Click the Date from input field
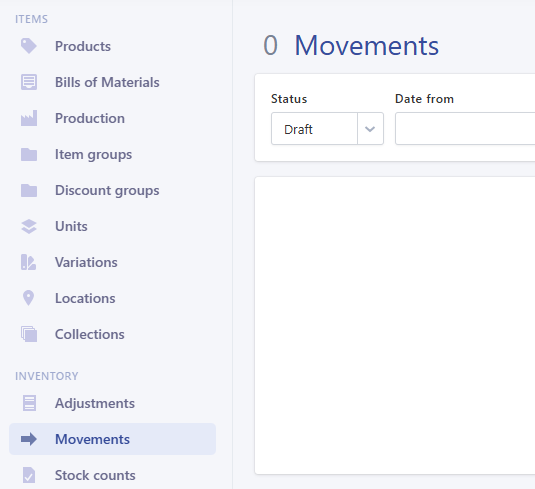Screen dimensions: 535x489 465,129
